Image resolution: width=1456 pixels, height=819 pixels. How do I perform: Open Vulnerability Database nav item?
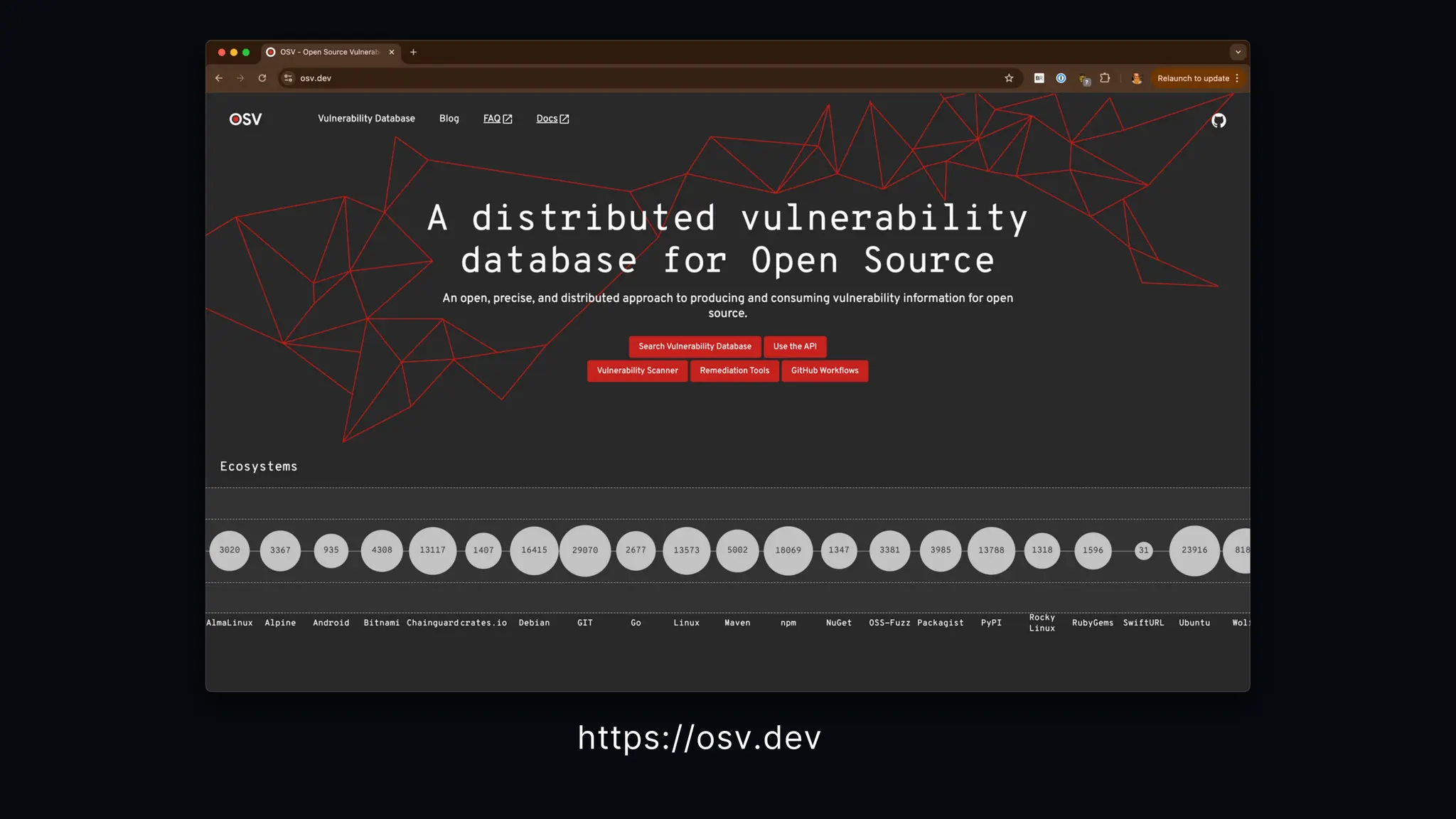pyautogui.click(x=366, y=119)
